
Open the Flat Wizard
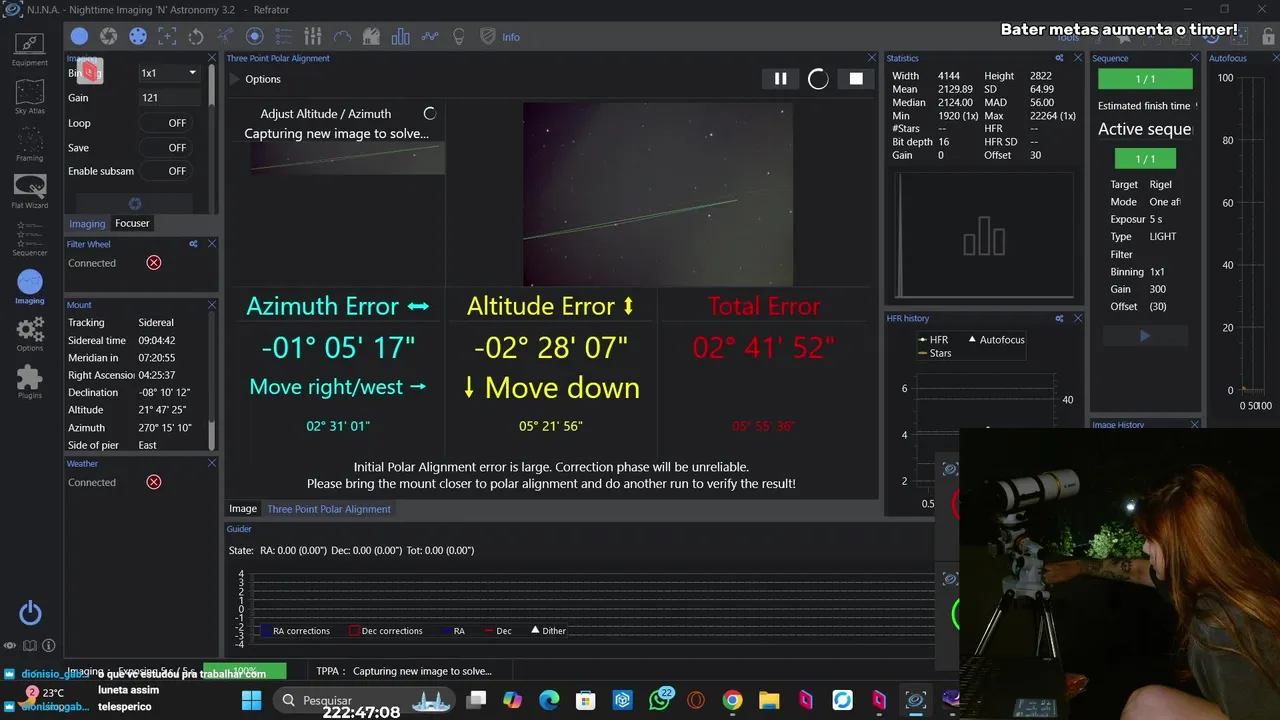(x=30, y=191)
